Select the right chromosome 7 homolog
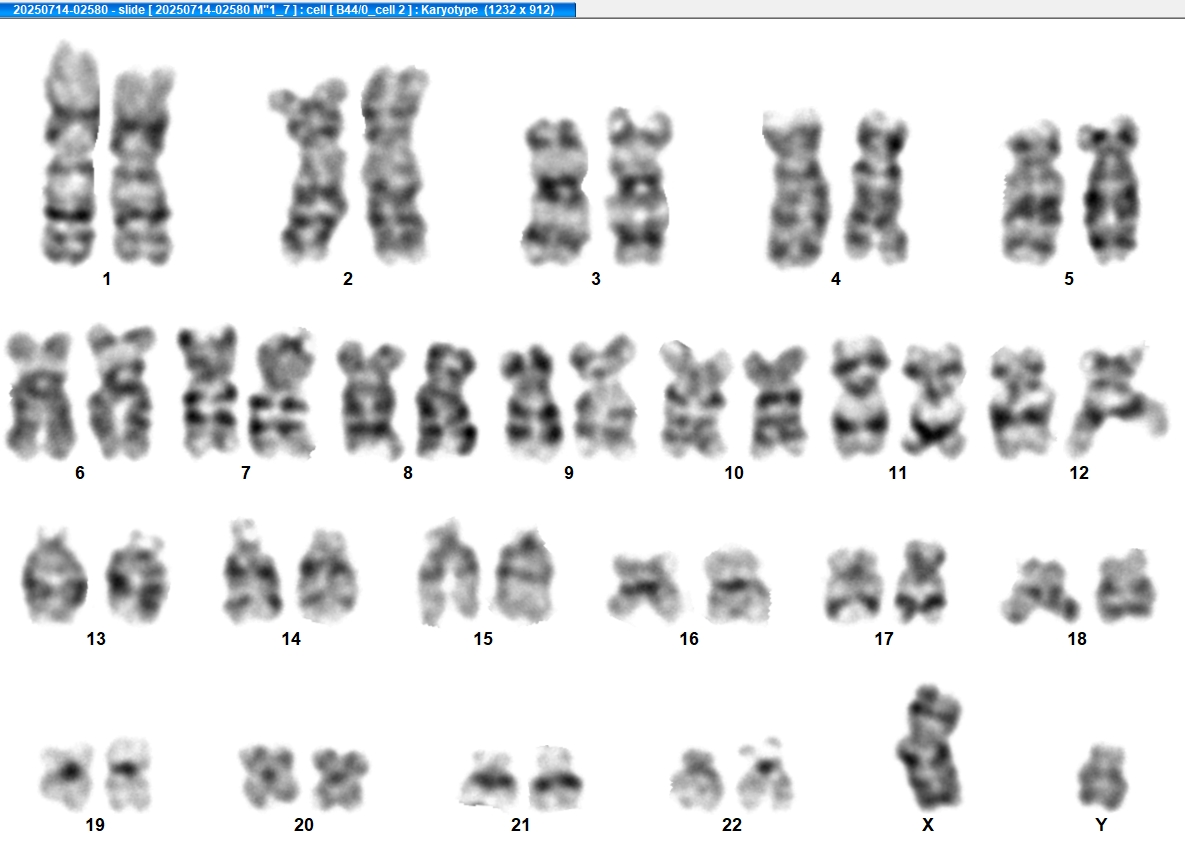 [x=282, y=393]
